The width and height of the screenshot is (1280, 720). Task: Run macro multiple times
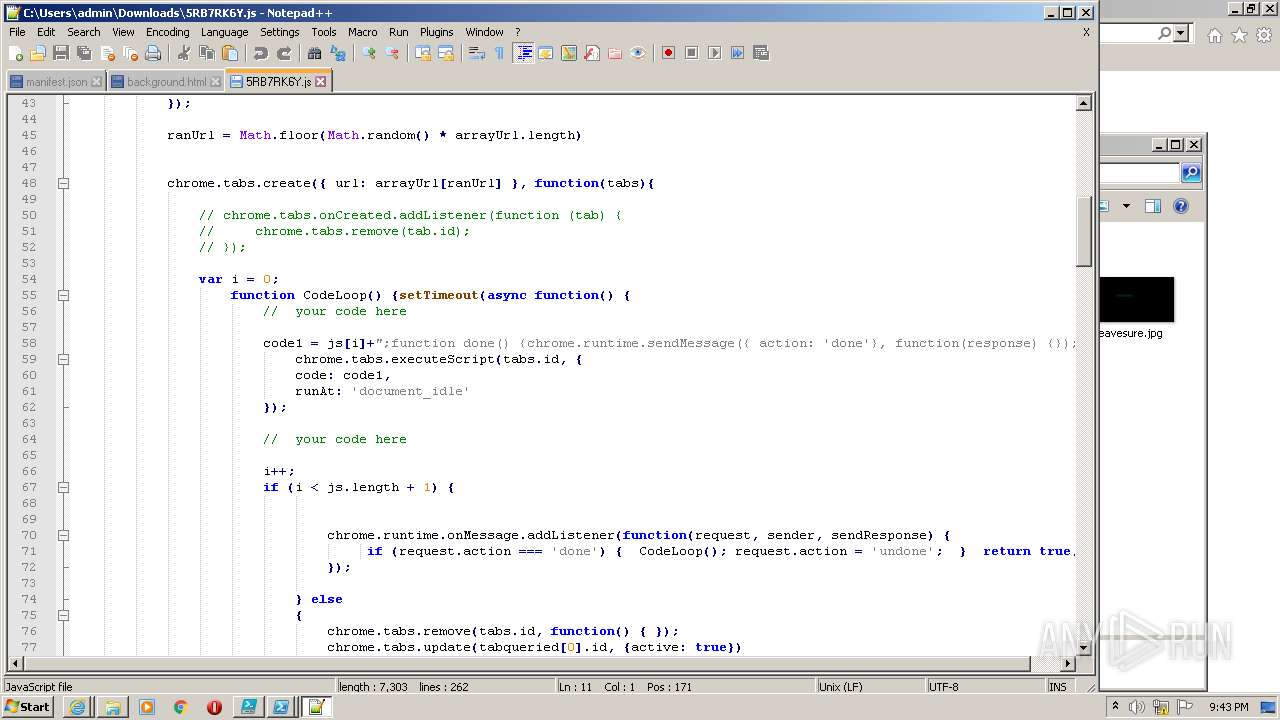tap(737, 53)
